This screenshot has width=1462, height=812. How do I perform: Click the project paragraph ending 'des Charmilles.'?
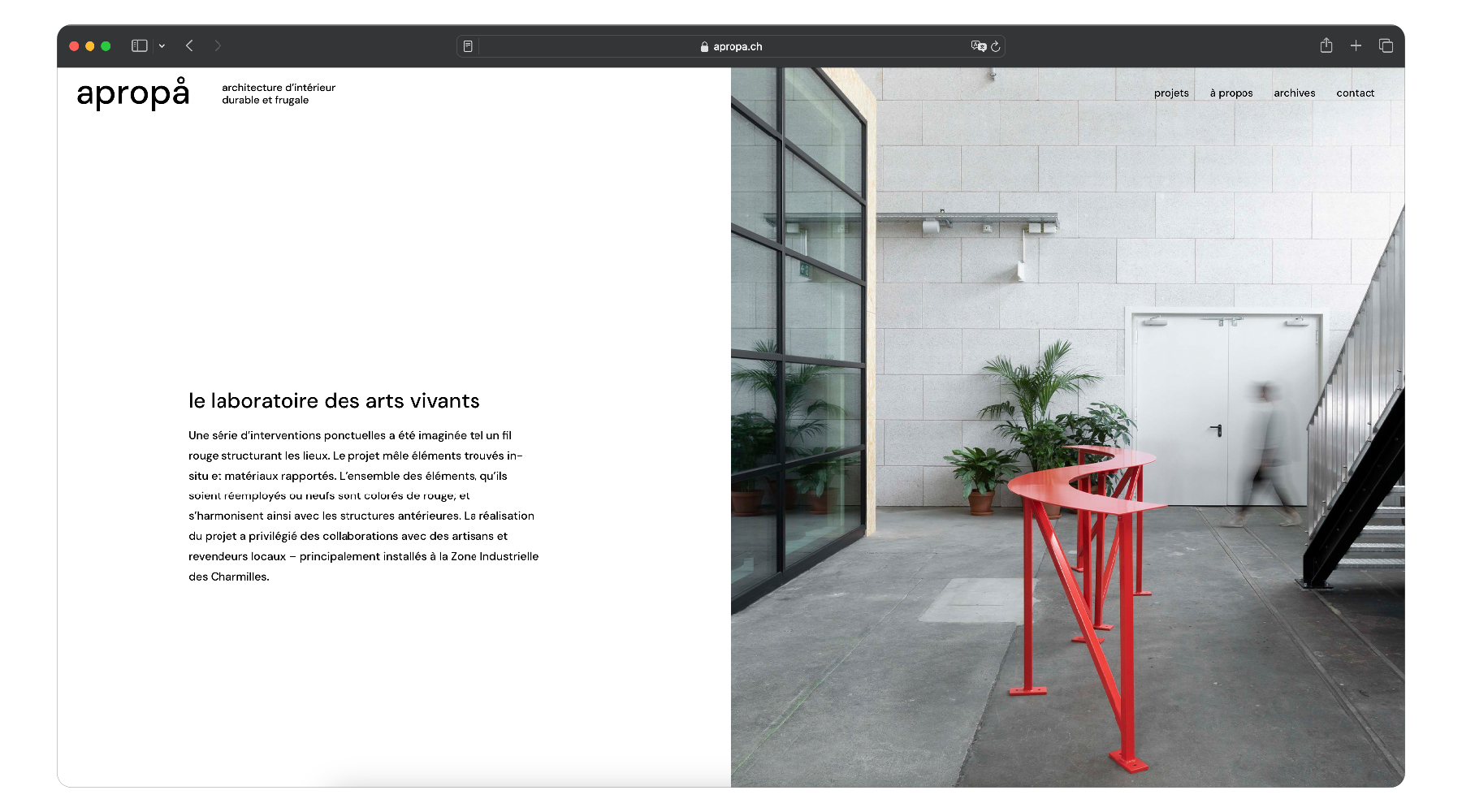pos(364,506)
